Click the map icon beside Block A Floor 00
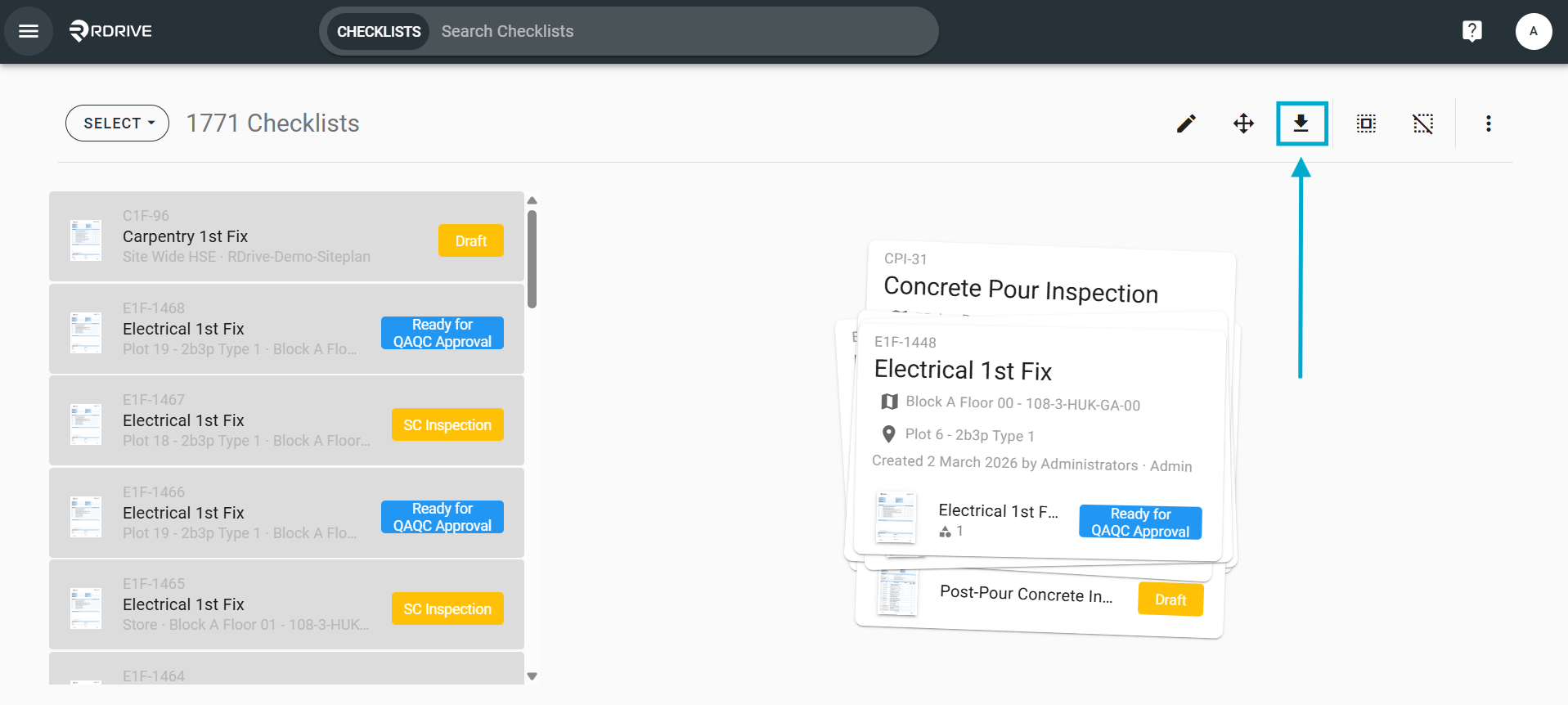The image size is (1568, 705). coord(889,402)
